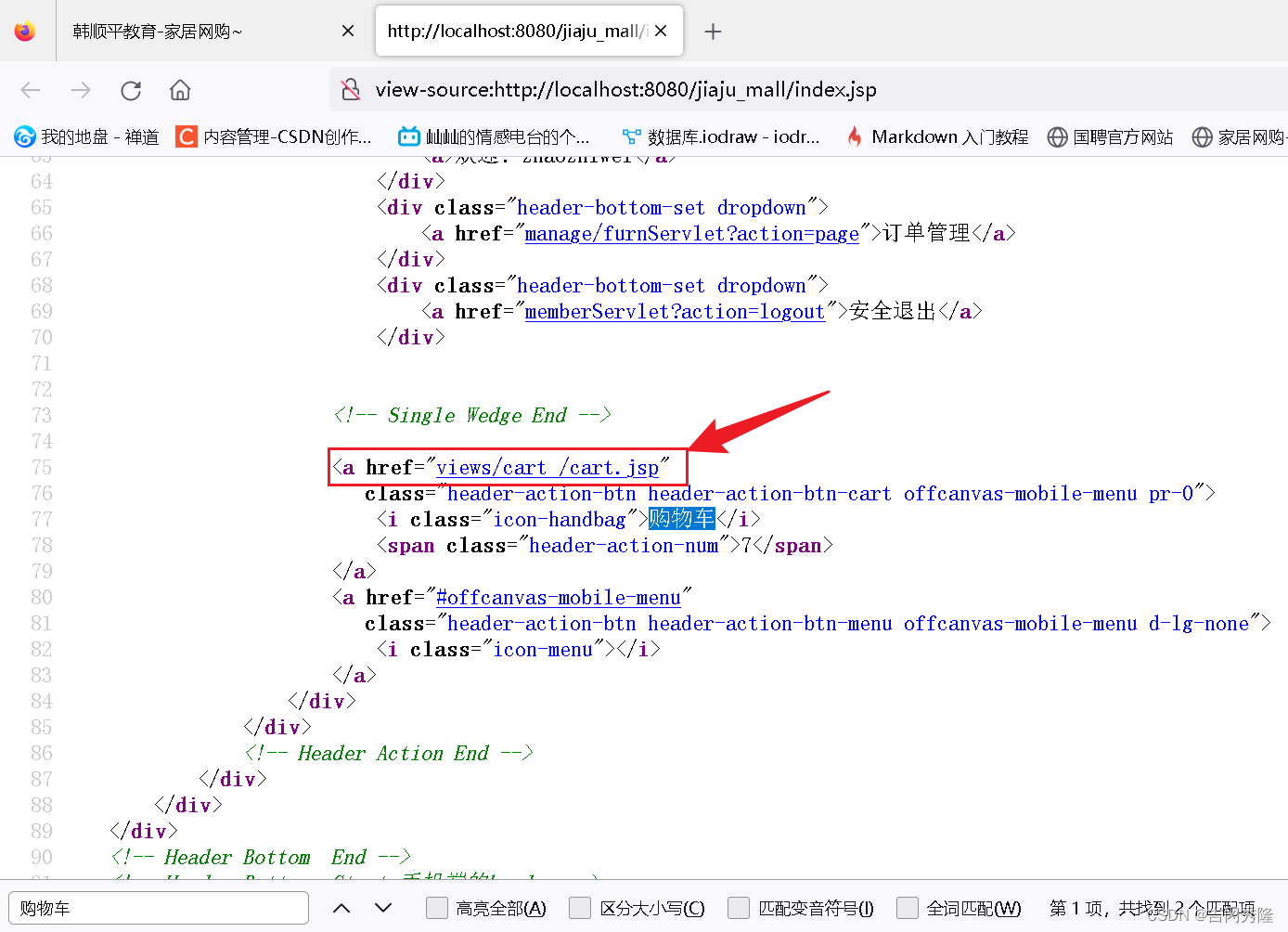Screen dimensions: 1288x932
Task: Open the 家居网购 bookmark
Action: [x=1240, y=137]
